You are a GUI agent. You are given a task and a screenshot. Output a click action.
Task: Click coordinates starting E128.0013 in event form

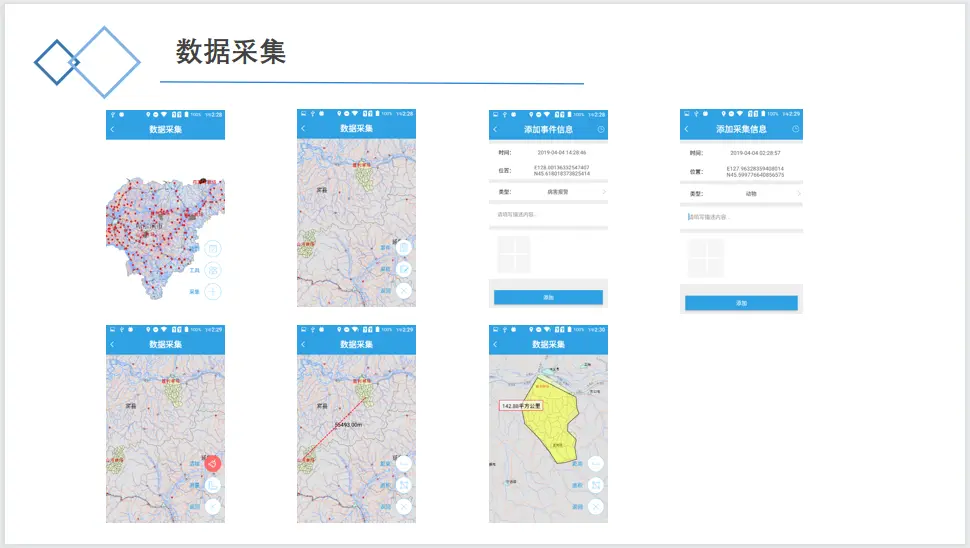pyautogui.click(x=562, y=171)
